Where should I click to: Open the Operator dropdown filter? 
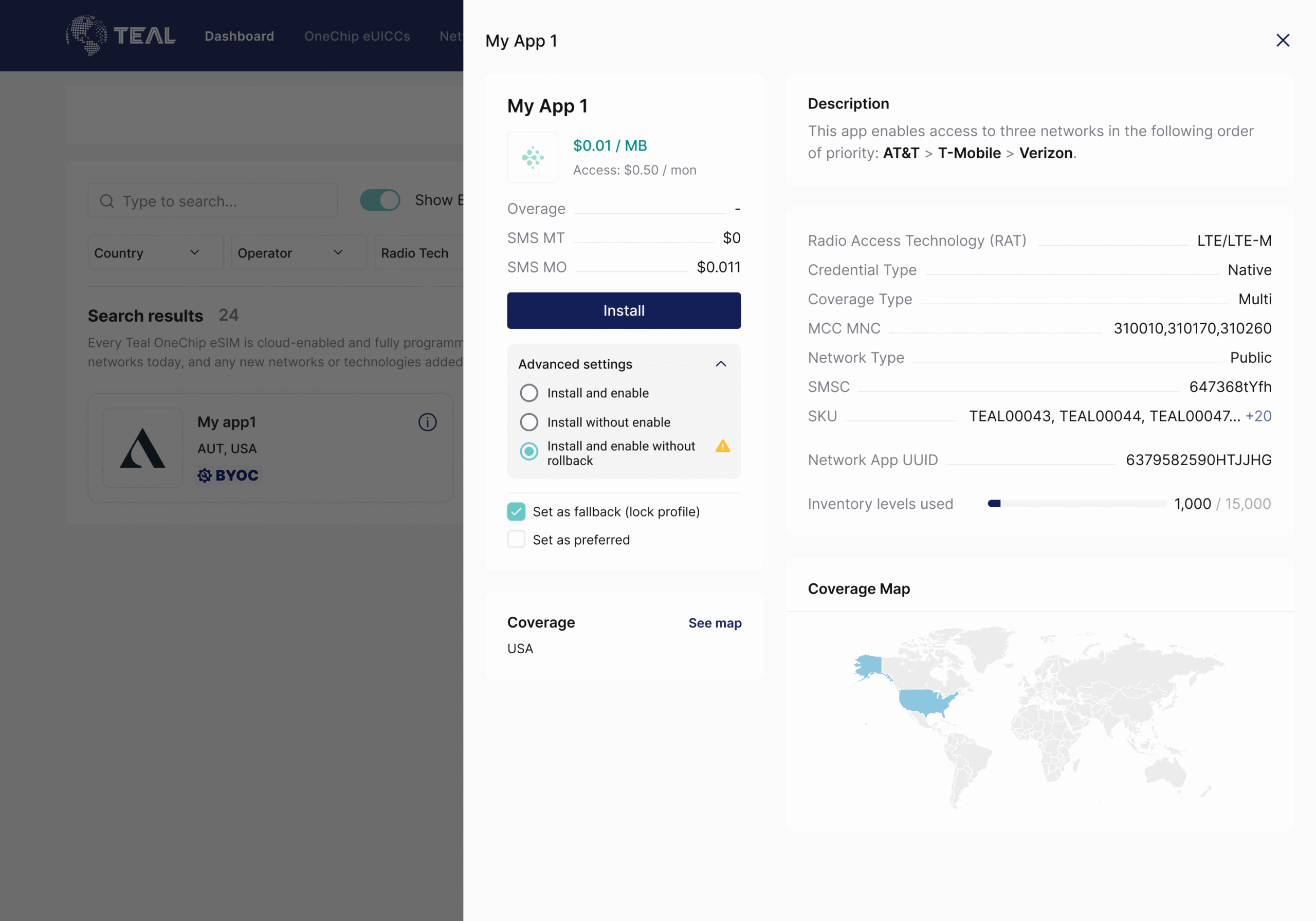298,253
